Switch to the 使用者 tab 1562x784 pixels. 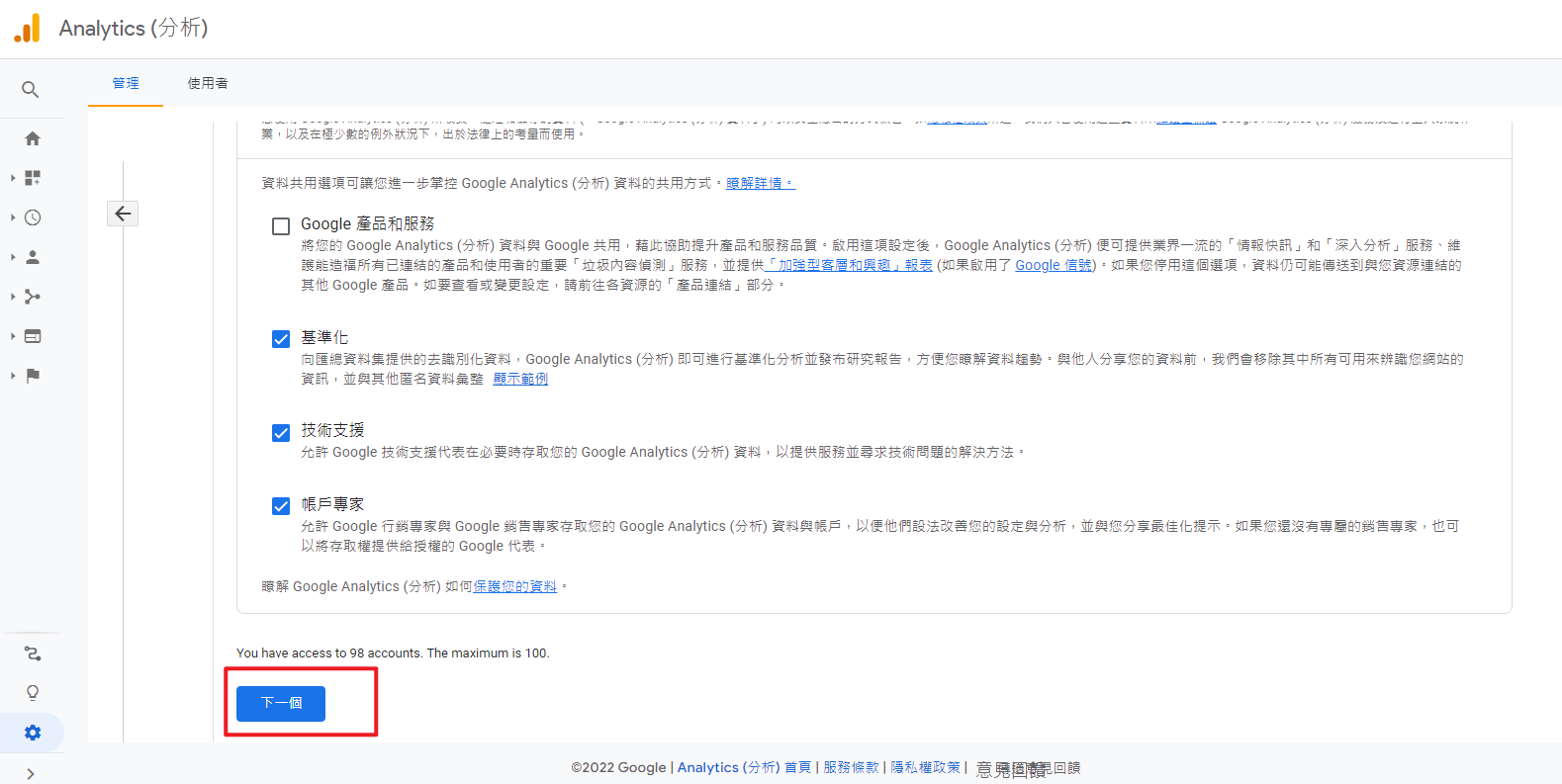pos(208,83)
